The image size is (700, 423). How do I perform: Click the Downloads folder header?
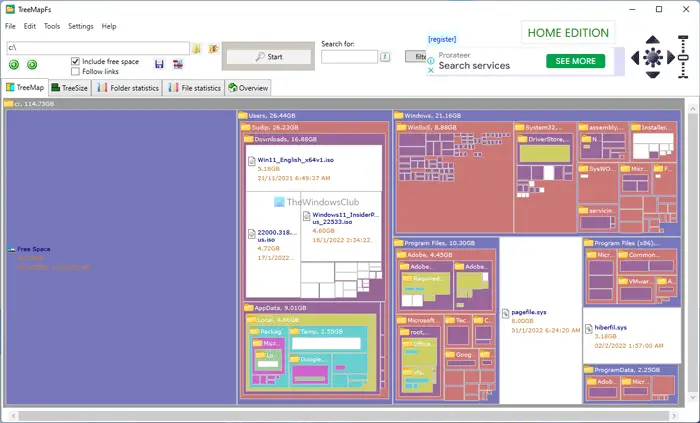pos(314,139)
